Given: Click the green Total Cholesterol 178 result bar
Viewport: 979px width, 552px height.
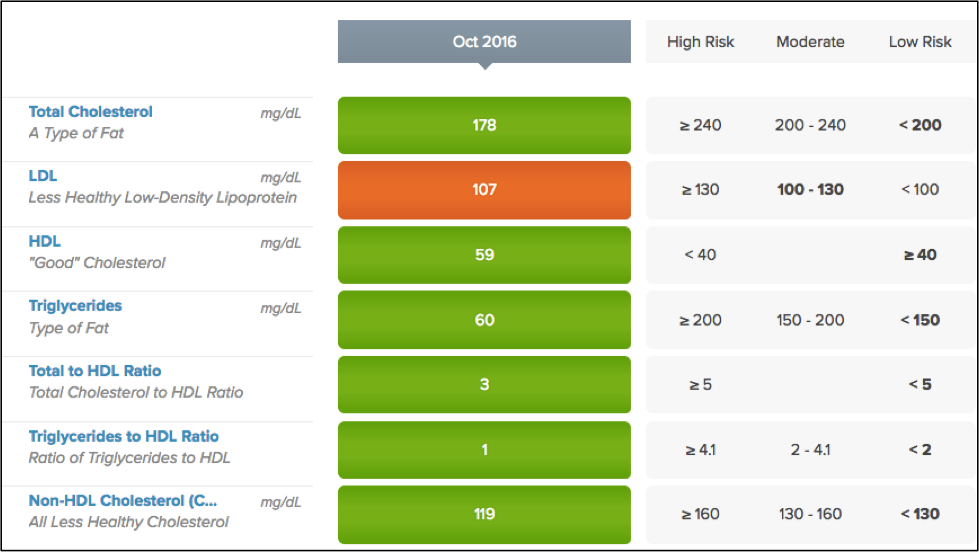Looking at the screenshot, I should pos(484,125).
